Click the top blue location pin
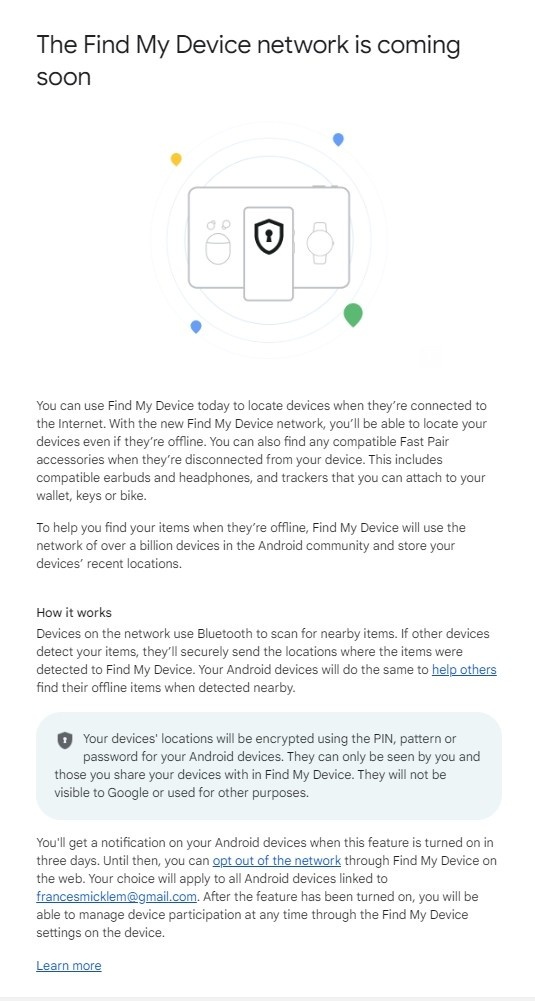The width and height of the screenshot is (535, 1001). click(x=338, y=139)
